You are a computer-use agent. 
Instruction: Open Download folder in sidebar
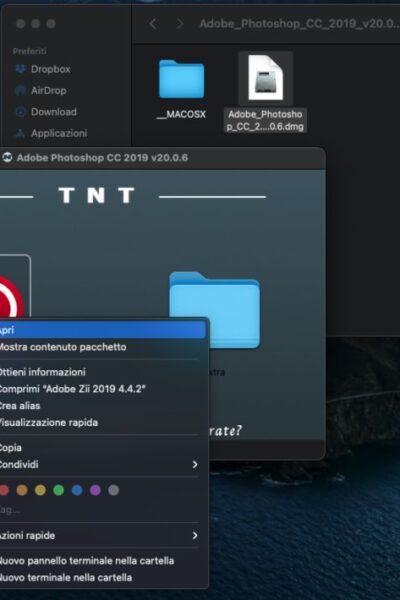[54, 112]
